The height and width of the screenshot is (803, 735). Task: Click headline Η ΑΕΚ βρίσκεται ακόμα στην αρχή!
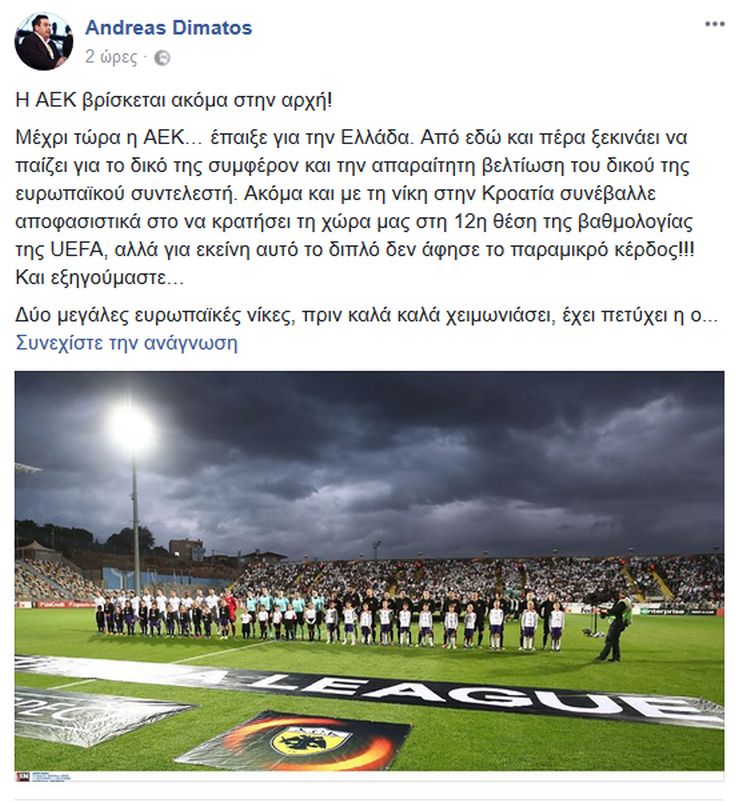click(x=174, y=100)
